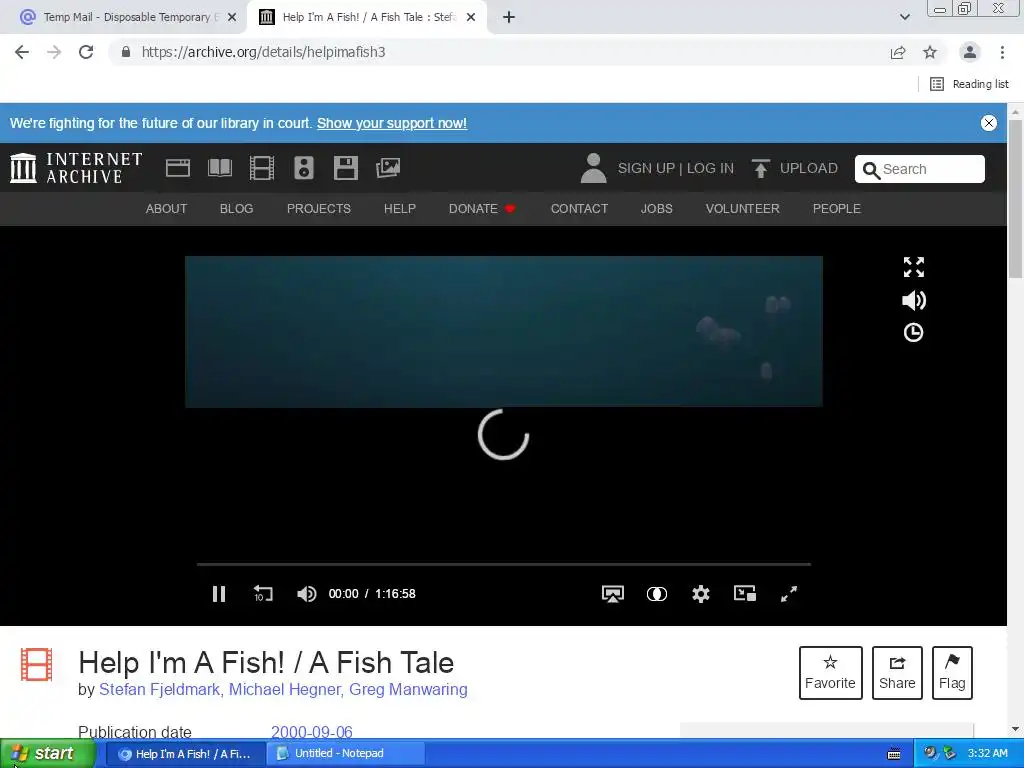The image size is (1024, 768).
Task: Enable picture-in-picture mode
Action: [x=744, y=594]
